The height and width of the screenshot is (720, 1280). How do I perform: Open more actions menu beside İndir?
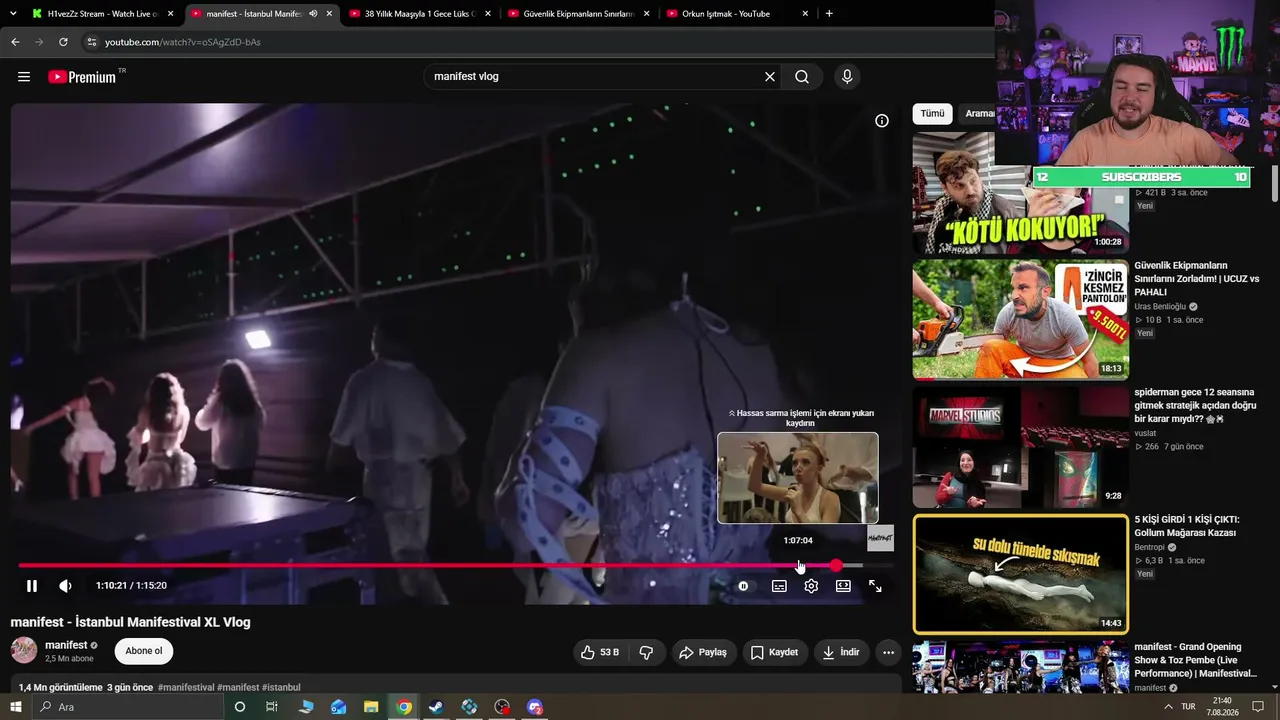888,653
